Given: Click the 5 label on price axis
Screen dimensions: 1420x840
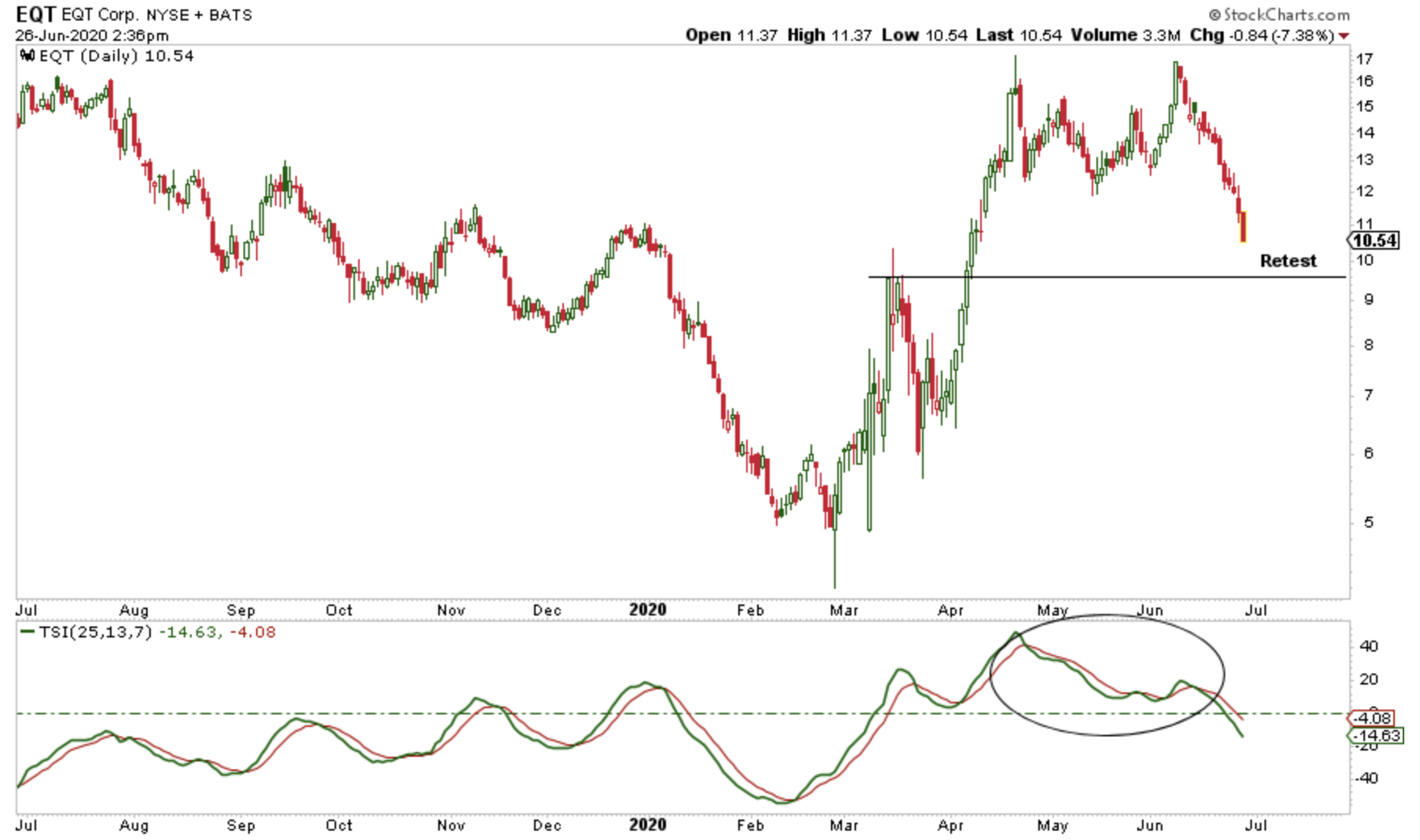Looking at the screenshot, I should 1369,522.
